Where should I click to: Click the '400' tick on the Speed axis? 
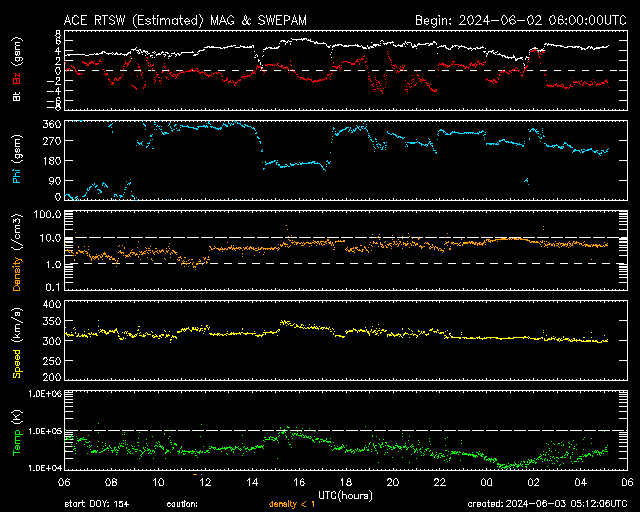[52, 304]
